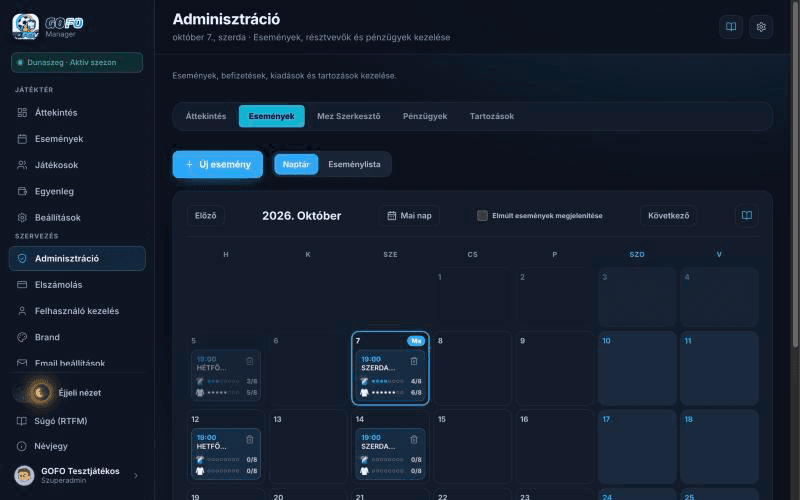
Task: Select the Események tab
Action: click(271, 116)
